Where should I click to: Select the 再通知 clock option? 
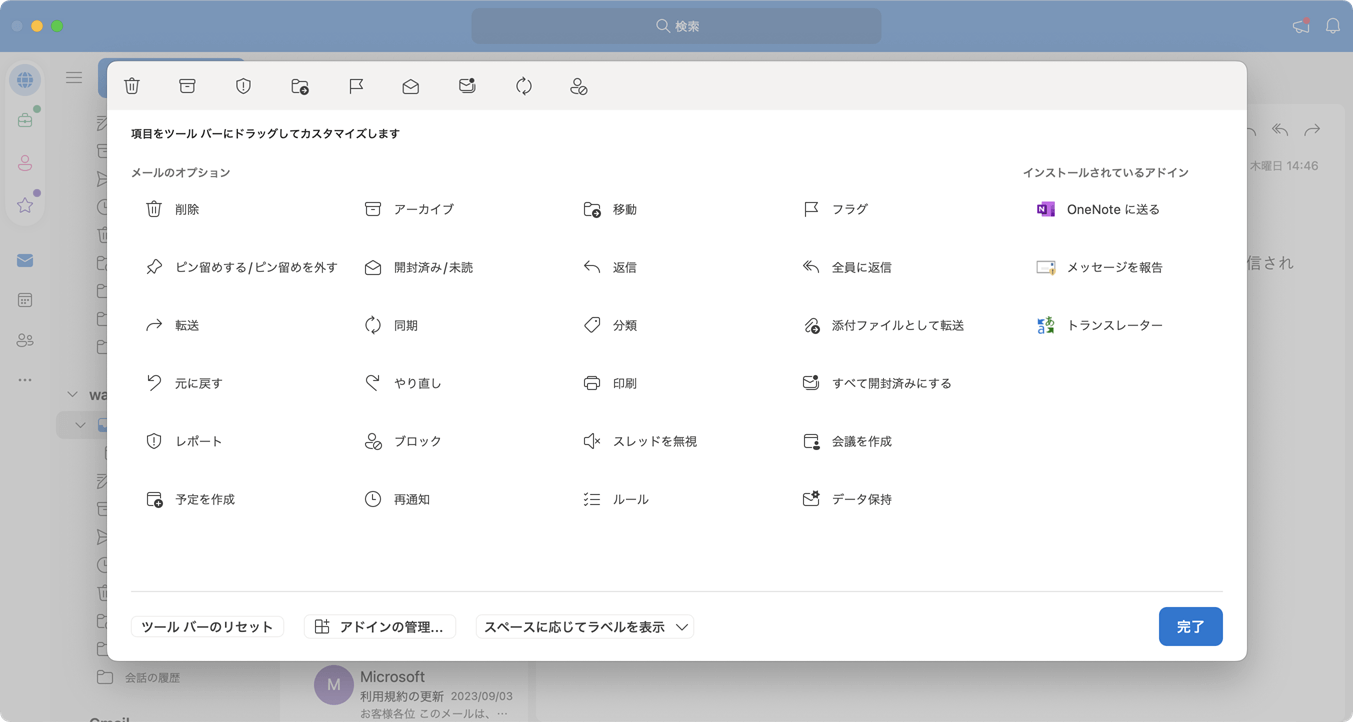click(397, 499)
